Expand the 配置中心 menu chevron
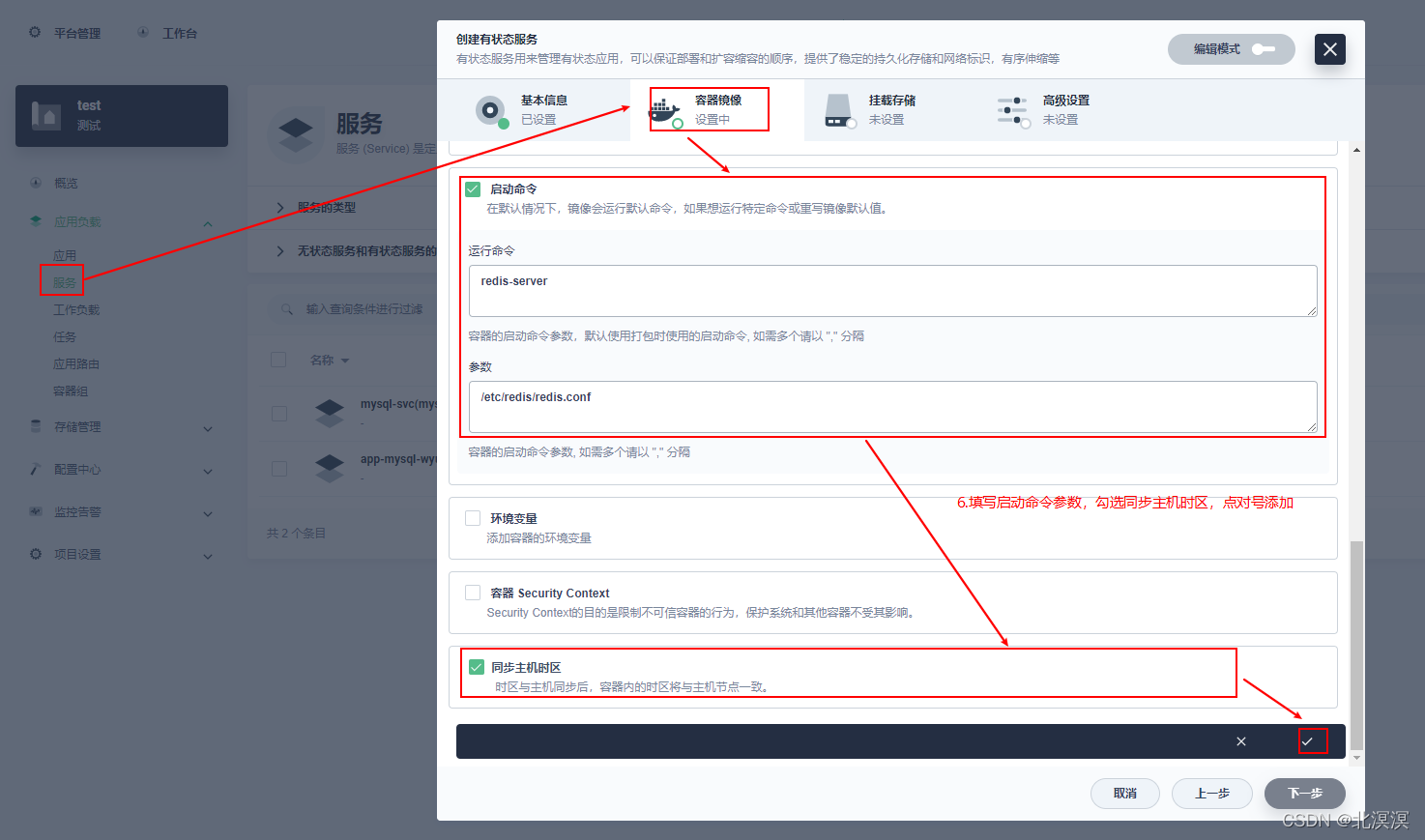 pyautogui.click(x=208, y=472)
